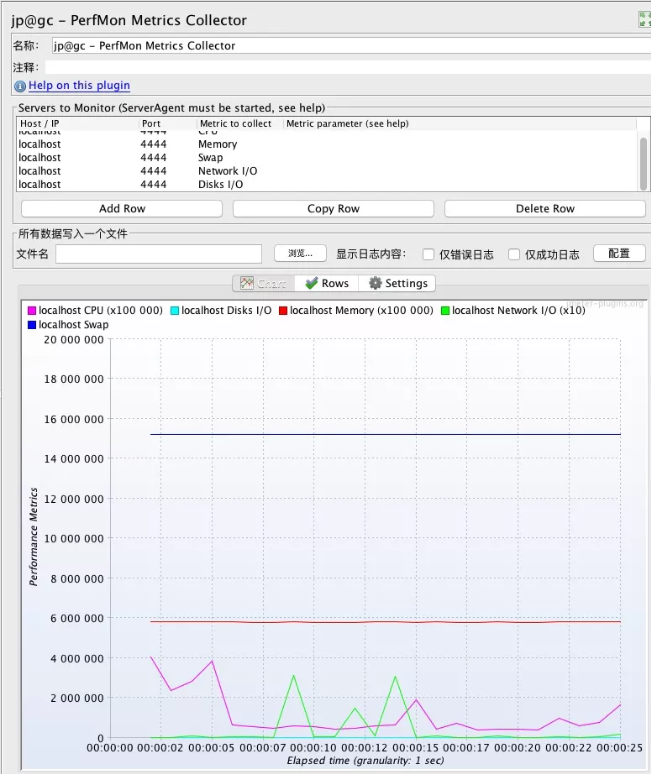Click the blue localhost Swap legend swatch
Viewport: 651px width, 774px height.
pos(32,325)
